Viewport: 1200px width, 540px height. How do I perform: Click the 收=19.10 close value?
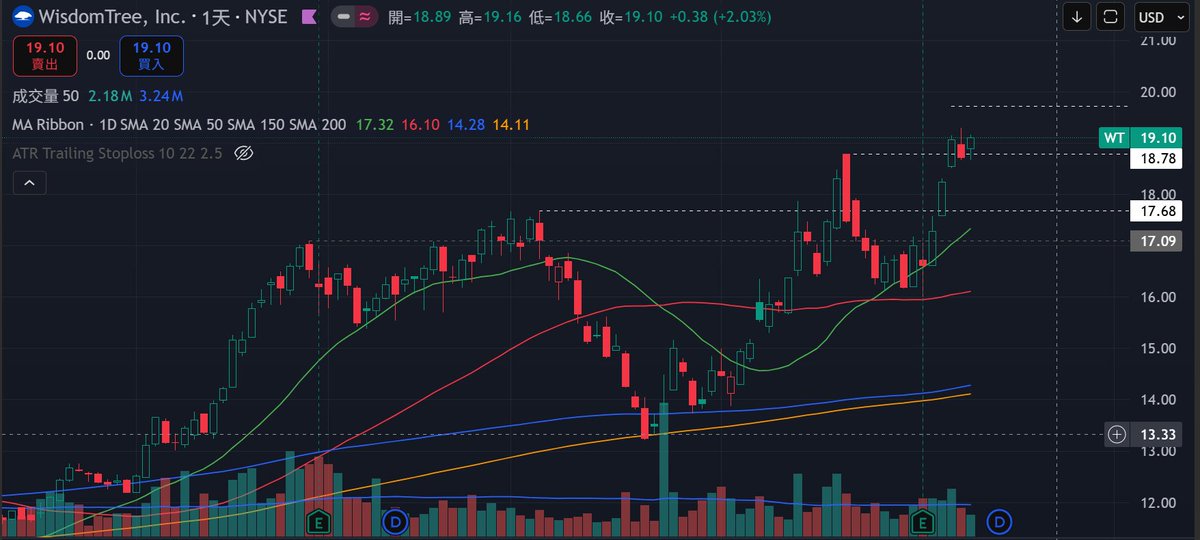[632, 17]
